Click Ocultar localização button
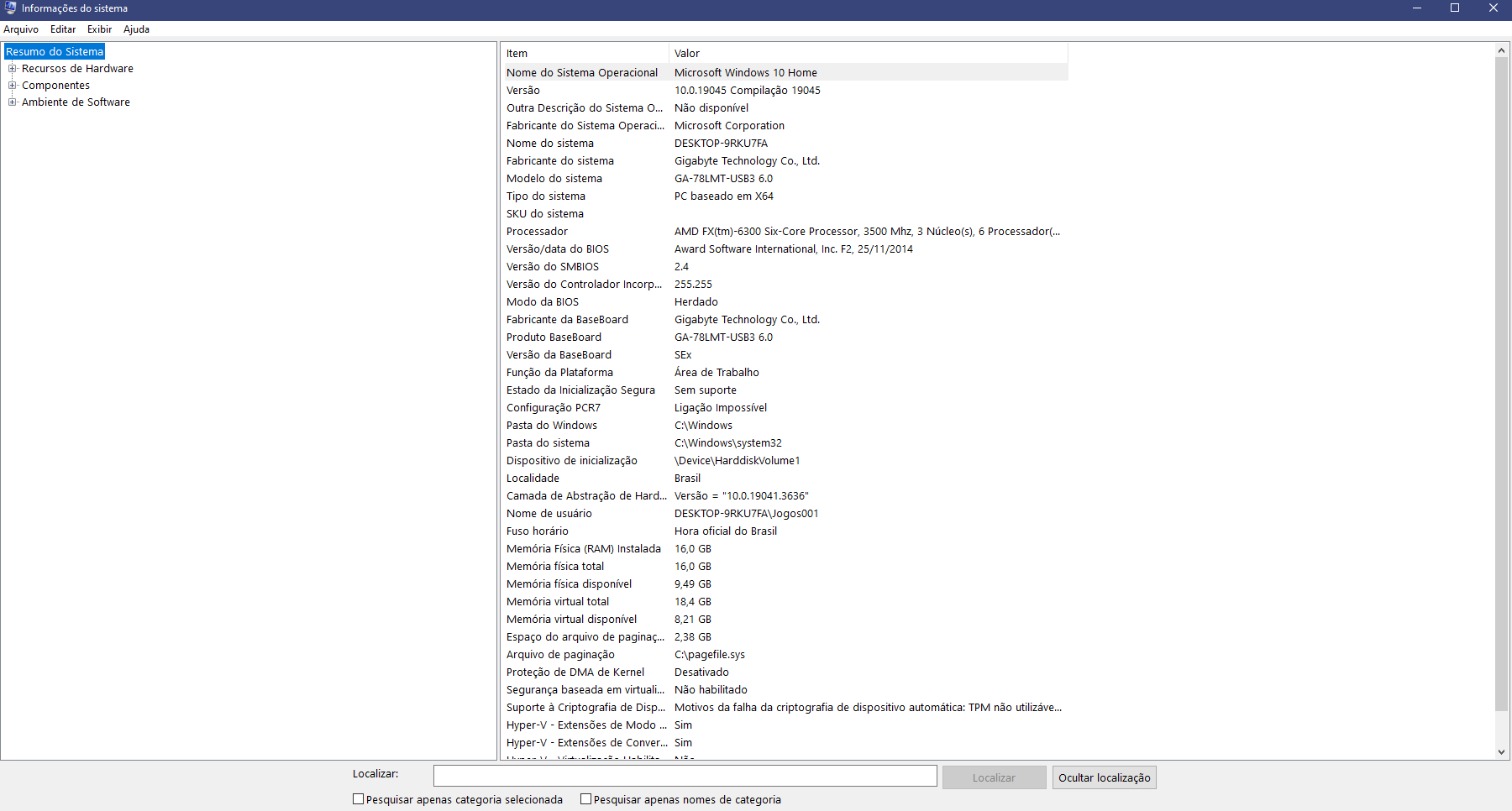This screenshot has width=1512, height=811. coord(1104,777)
